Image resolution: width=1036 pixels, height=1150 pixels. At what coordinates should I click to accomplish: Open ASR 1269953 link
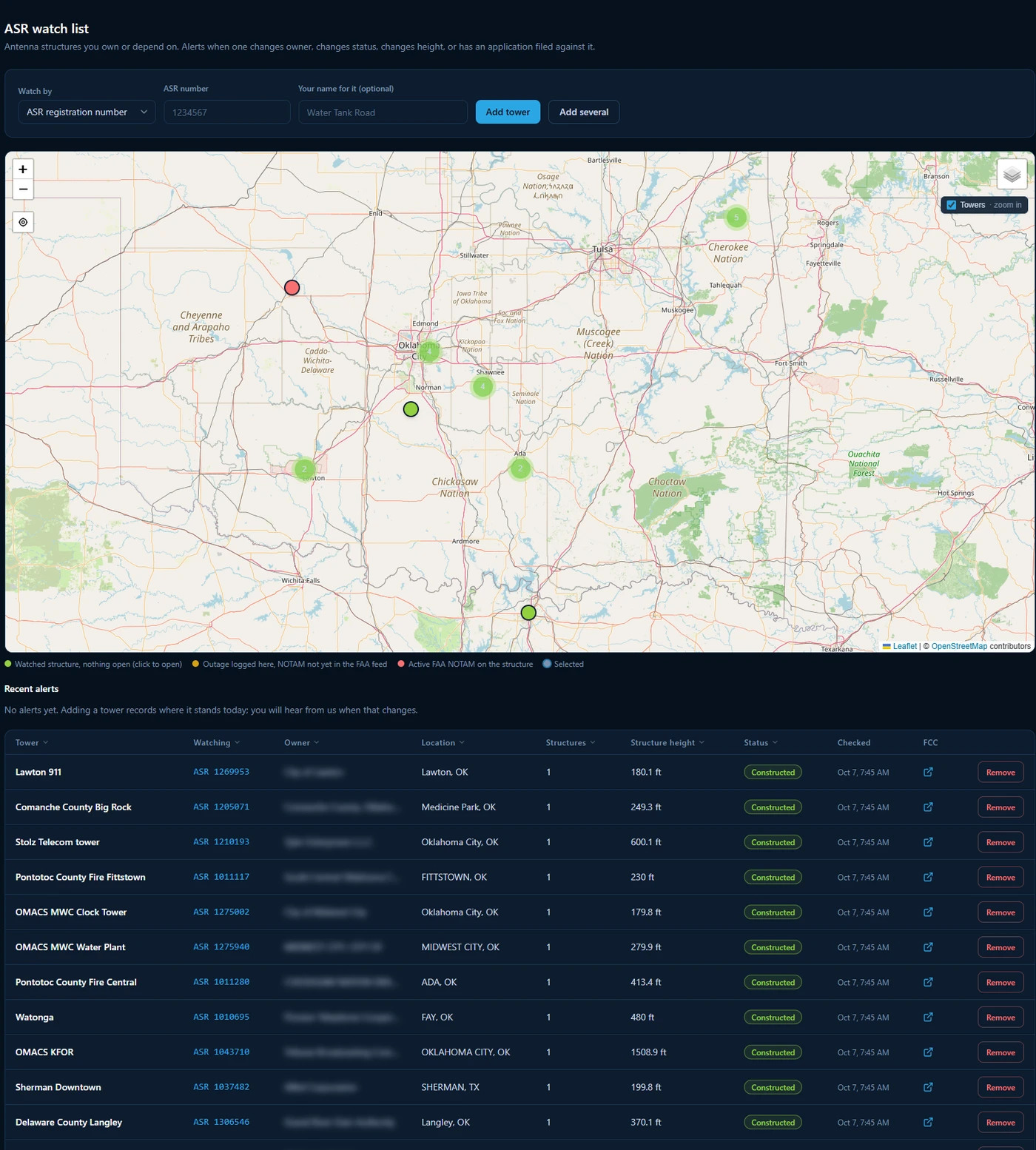(x=221, y=772)
